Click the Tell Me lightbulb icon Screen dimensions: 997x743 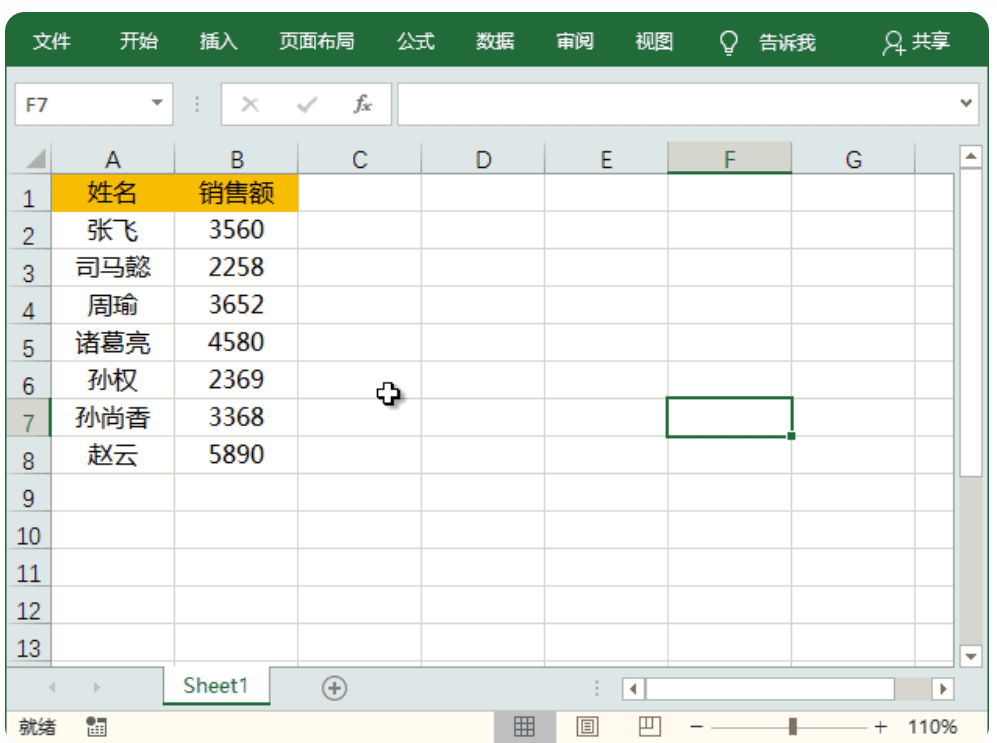coord(728,43)
